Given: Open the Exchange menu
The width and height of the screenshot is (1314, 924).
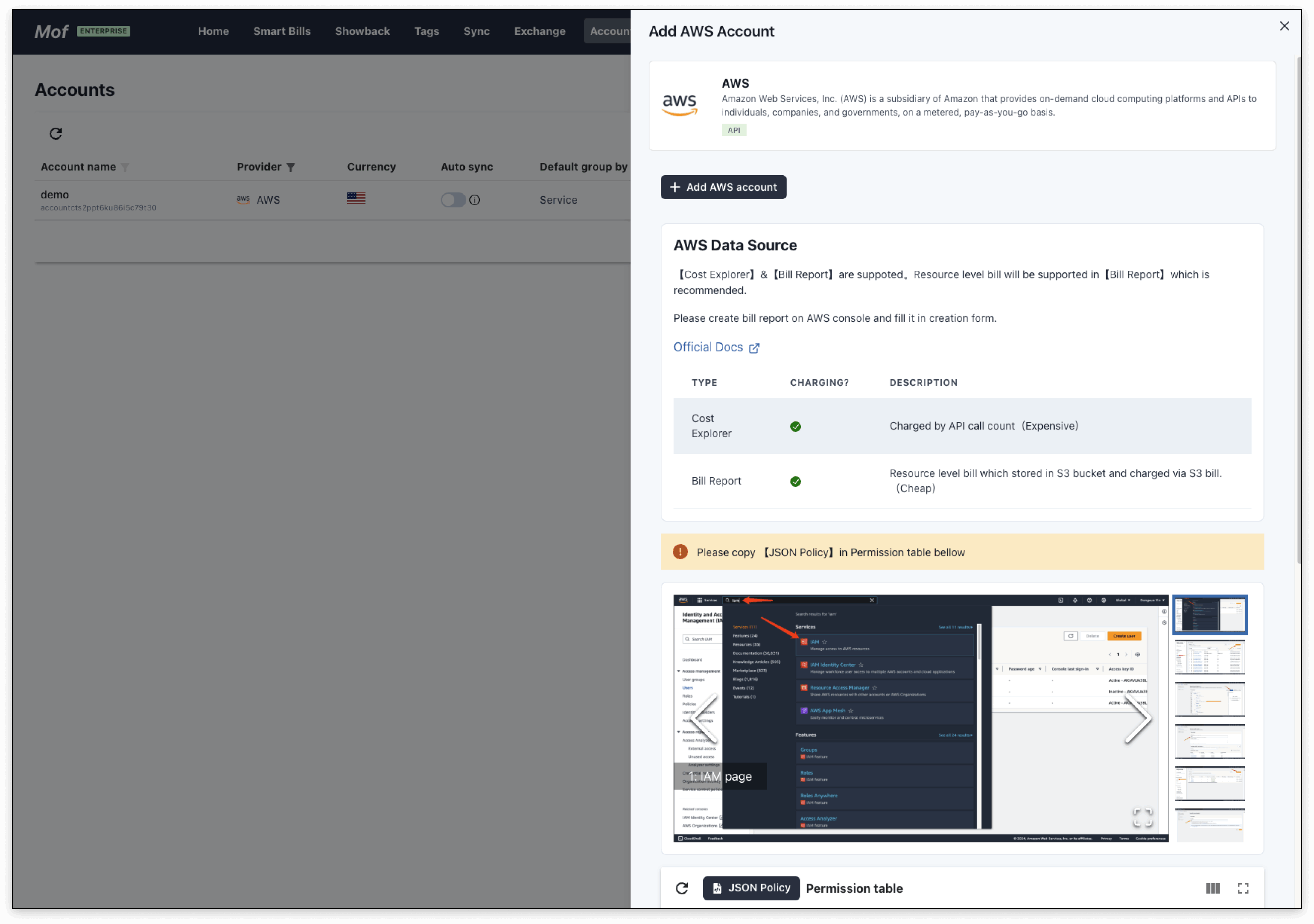Looking at the screenshot, I should pos(540,31).
